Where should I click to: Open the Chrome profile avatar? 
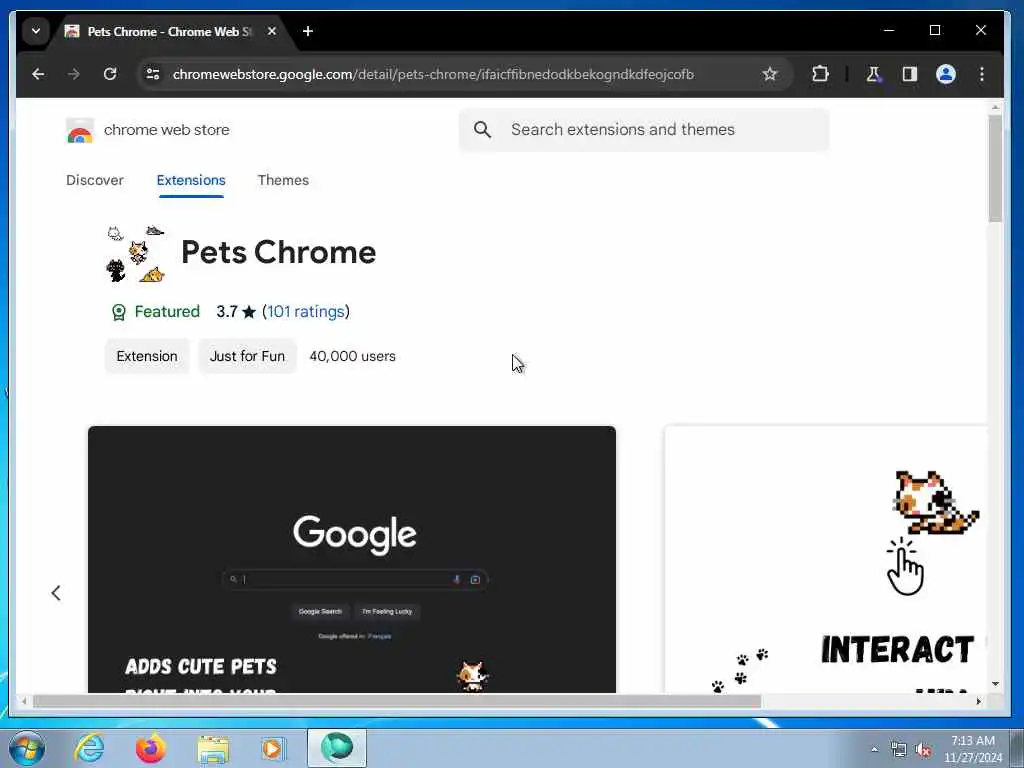click(x=946, y=74)
